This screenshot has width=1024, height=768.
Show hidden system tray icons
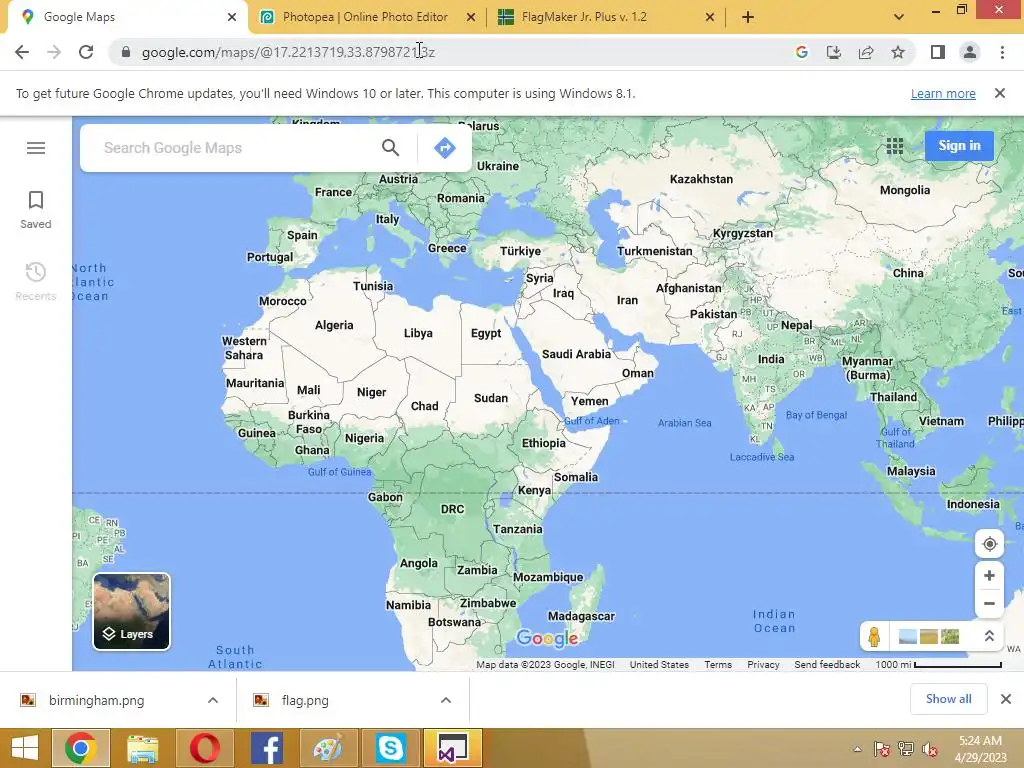coord(857,749)
